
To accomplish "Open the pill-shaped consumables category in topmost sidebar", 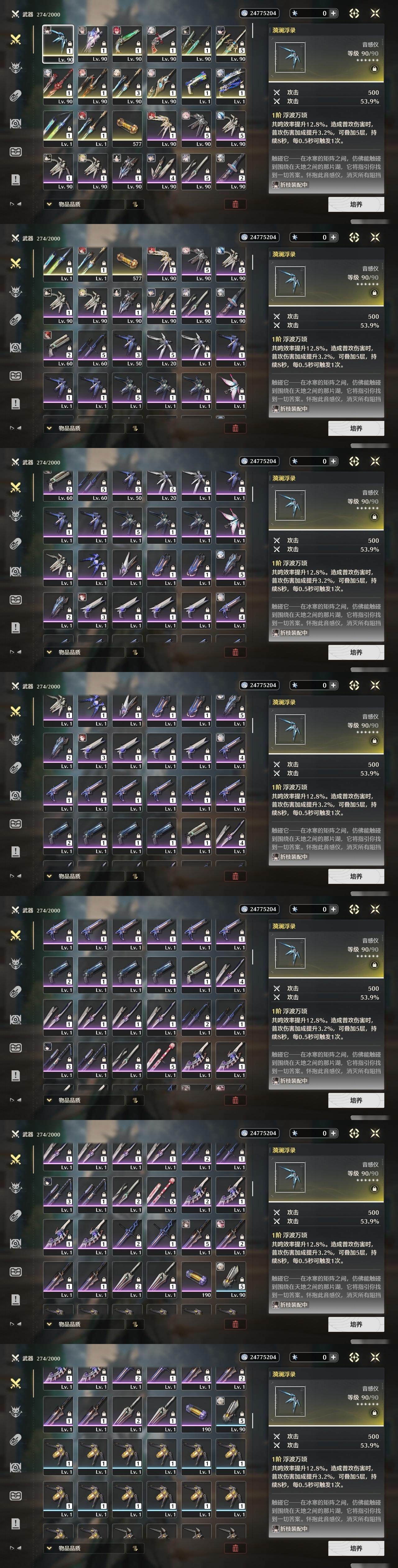I will [16, 96].
